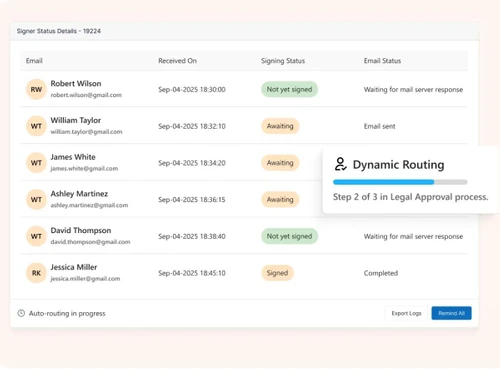Click the Dynamic Routing person icon
This screenshot has width=500, height=375.
pyautogui.click(x=340, y=164)
